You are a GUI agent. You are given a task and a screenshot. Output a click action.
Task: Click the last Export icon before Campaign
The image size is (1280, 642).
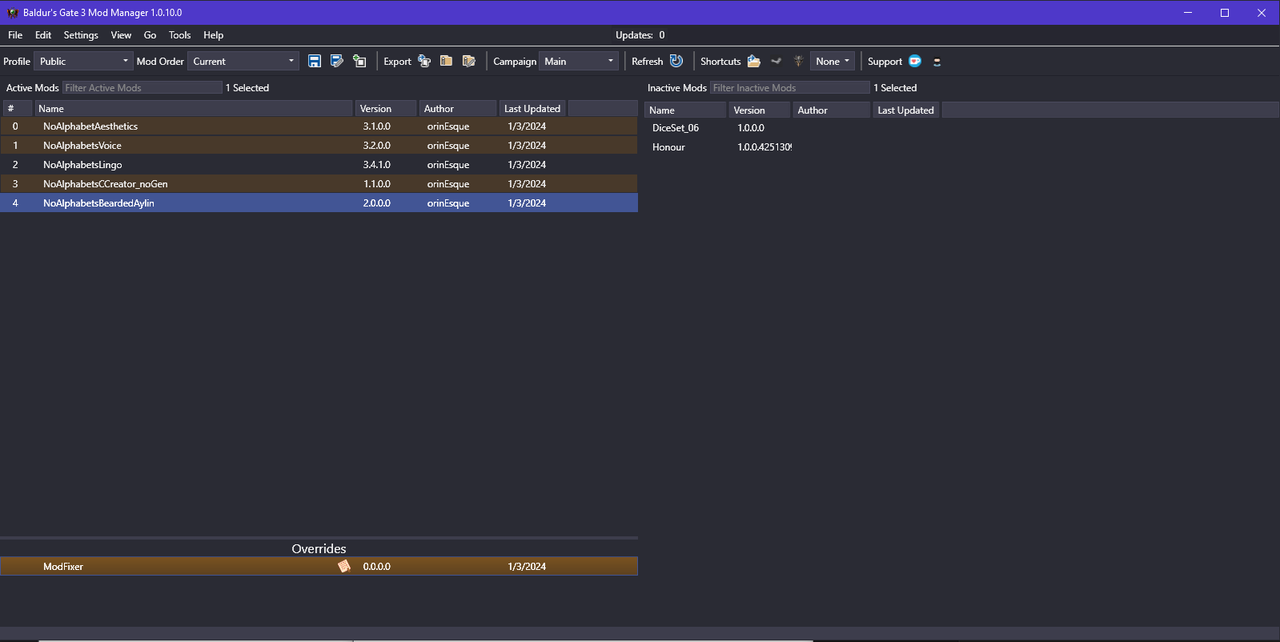point(468,61)
